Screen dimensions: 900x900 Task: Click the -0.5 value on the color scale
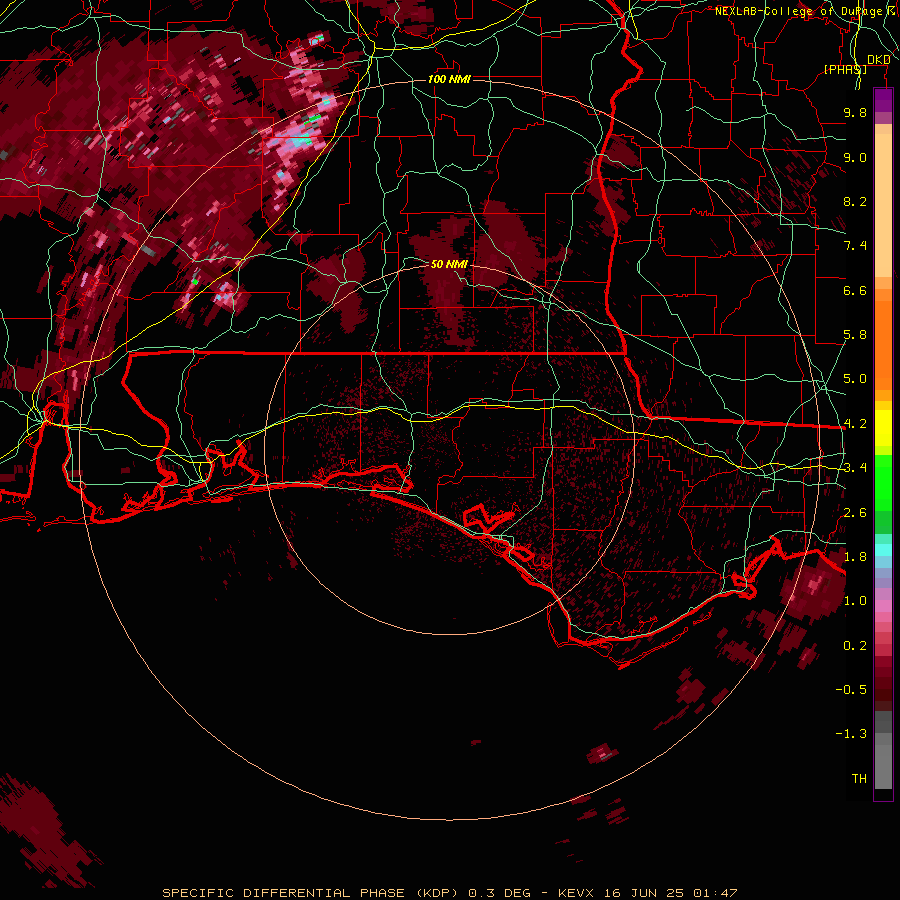pos(851,690)
